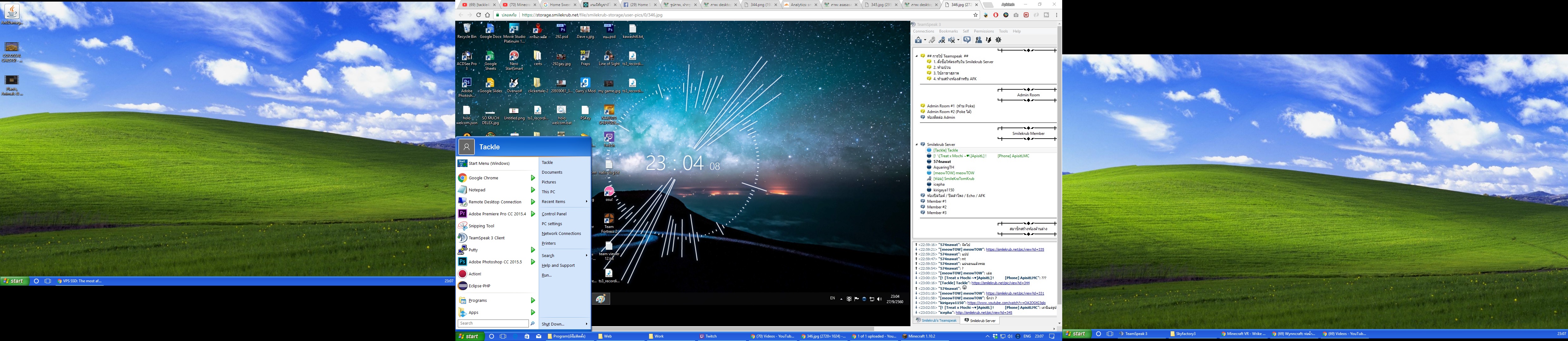Open the action center notification icon
Viewport: 1568px width, 341px height.
pos(1052,336)
